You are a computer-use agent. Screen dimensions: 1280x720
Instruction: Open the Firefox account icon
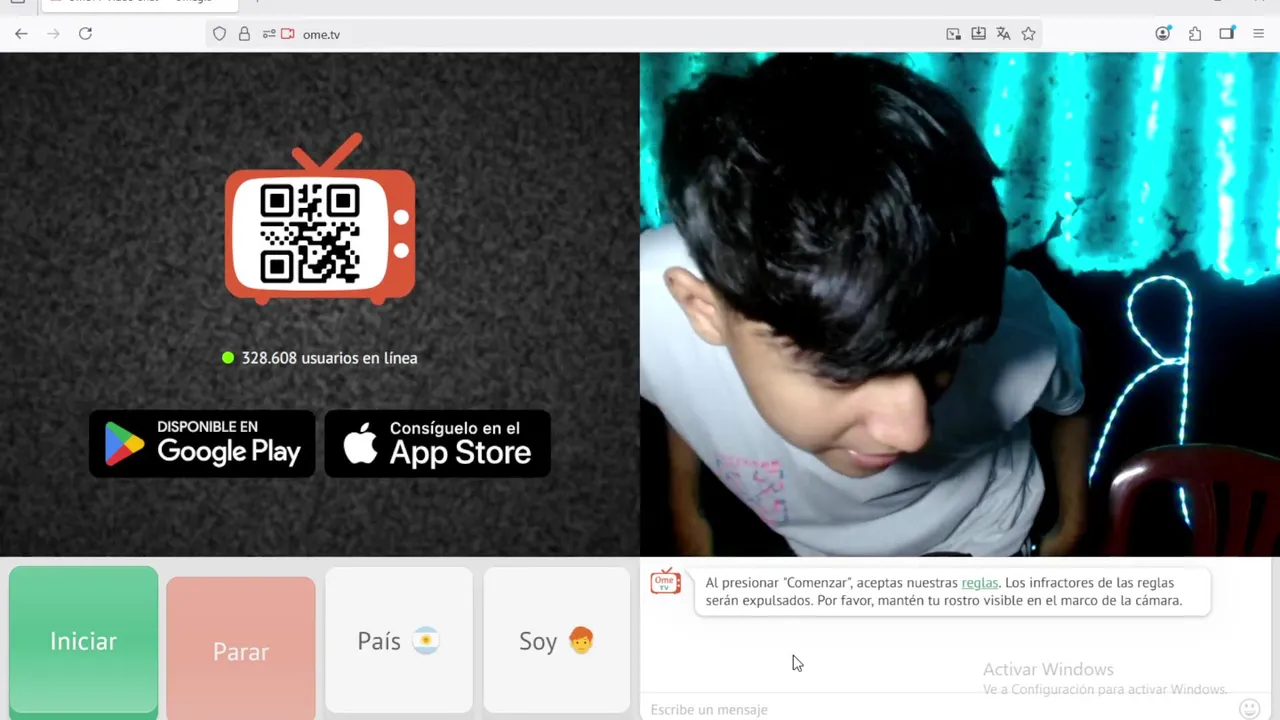1162,34
